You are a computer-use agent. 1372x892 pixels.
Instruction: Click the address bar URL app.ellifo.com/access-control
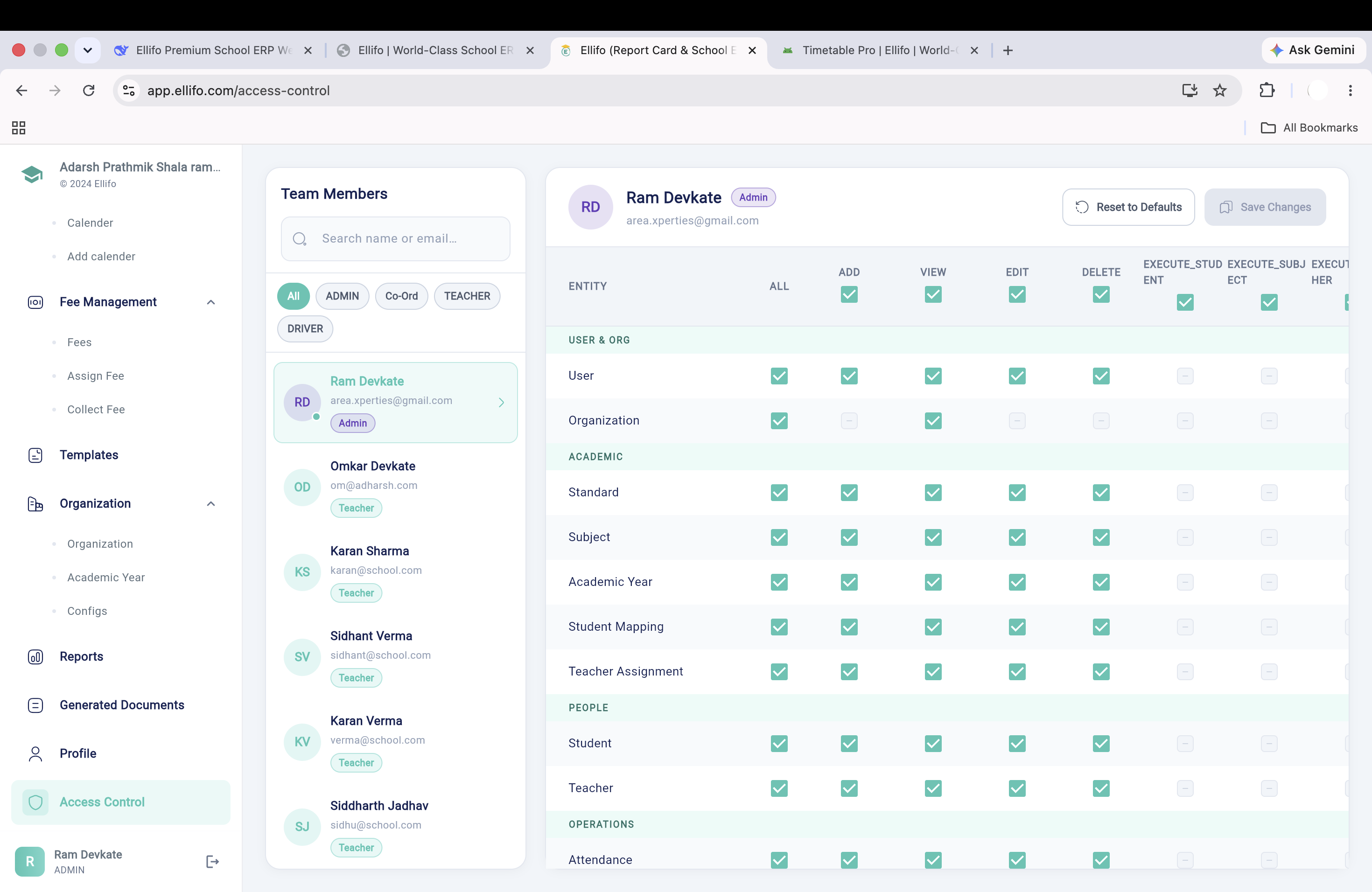[x=238, y=91]
